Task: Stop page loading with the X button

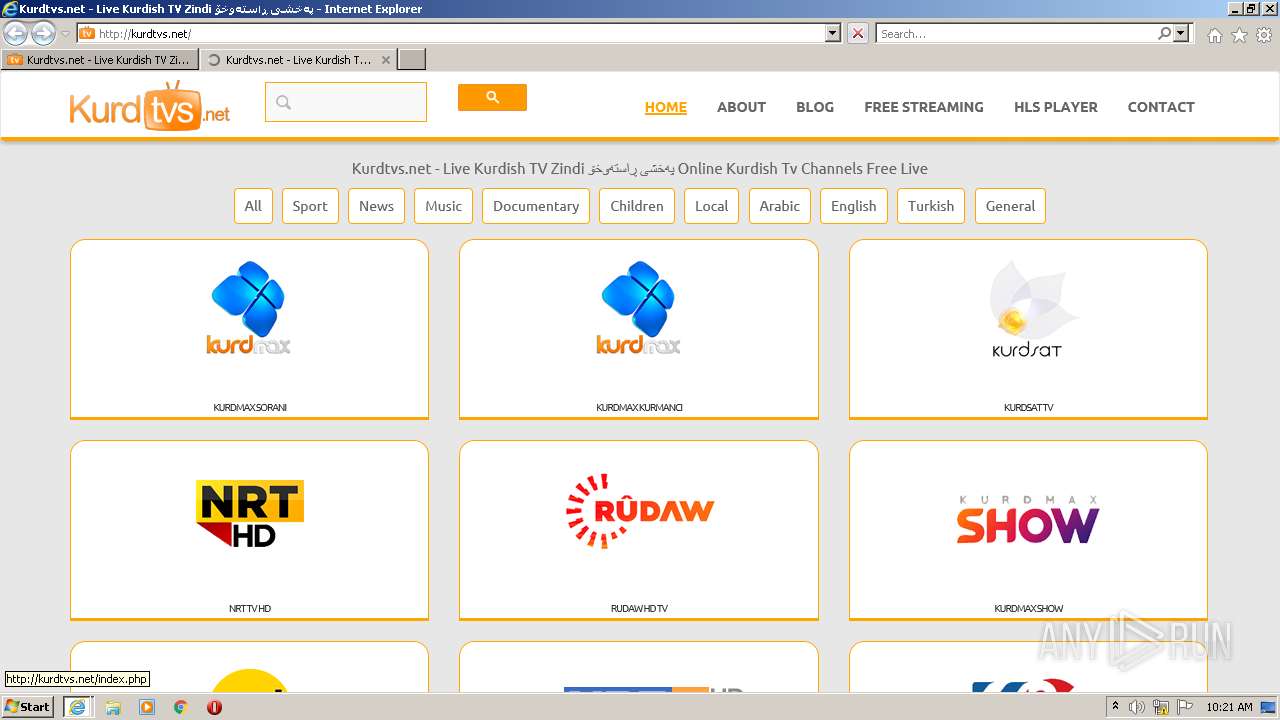Action: point(858,33)
